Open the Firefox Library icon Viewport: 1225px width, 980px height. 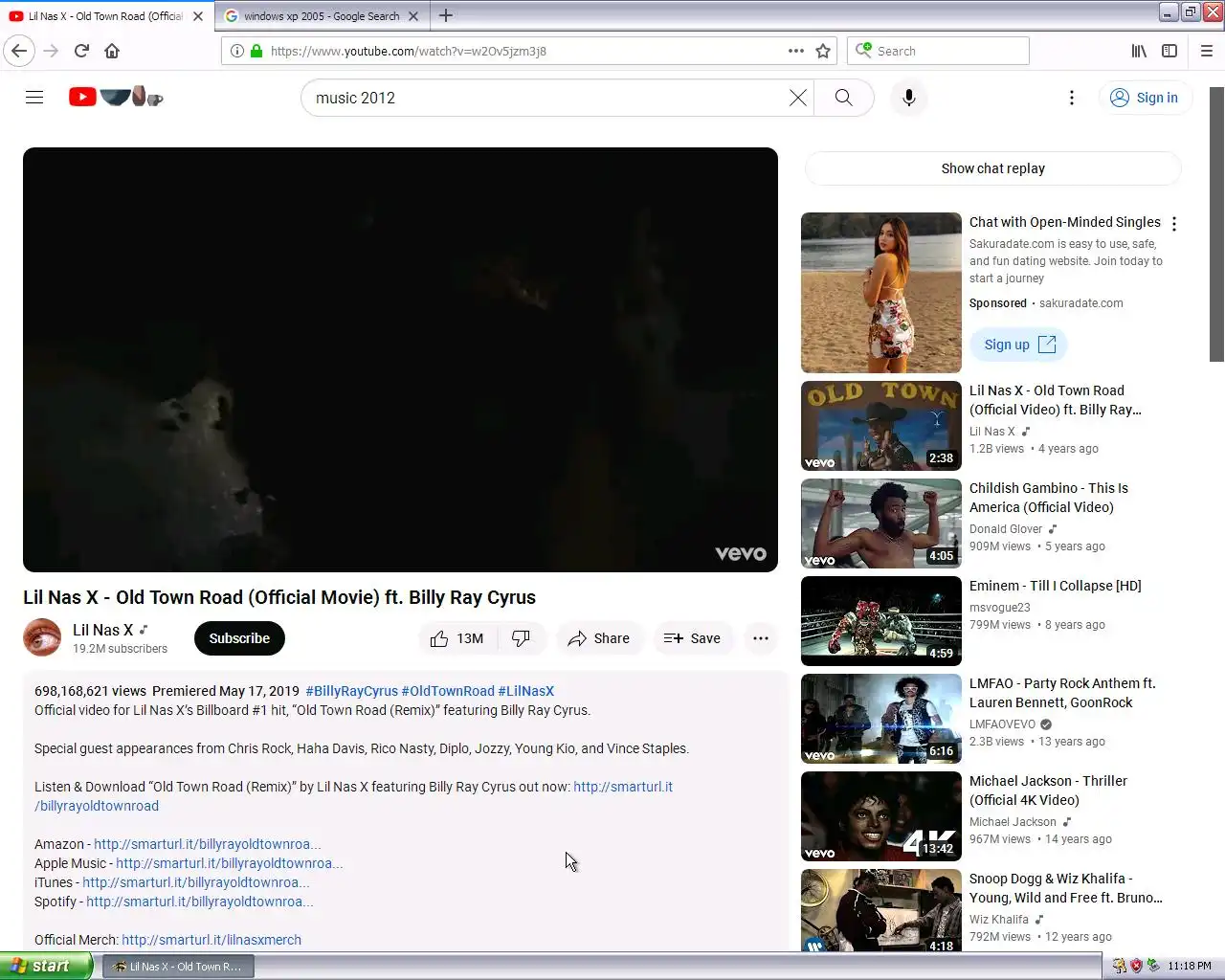(1139, 51)
